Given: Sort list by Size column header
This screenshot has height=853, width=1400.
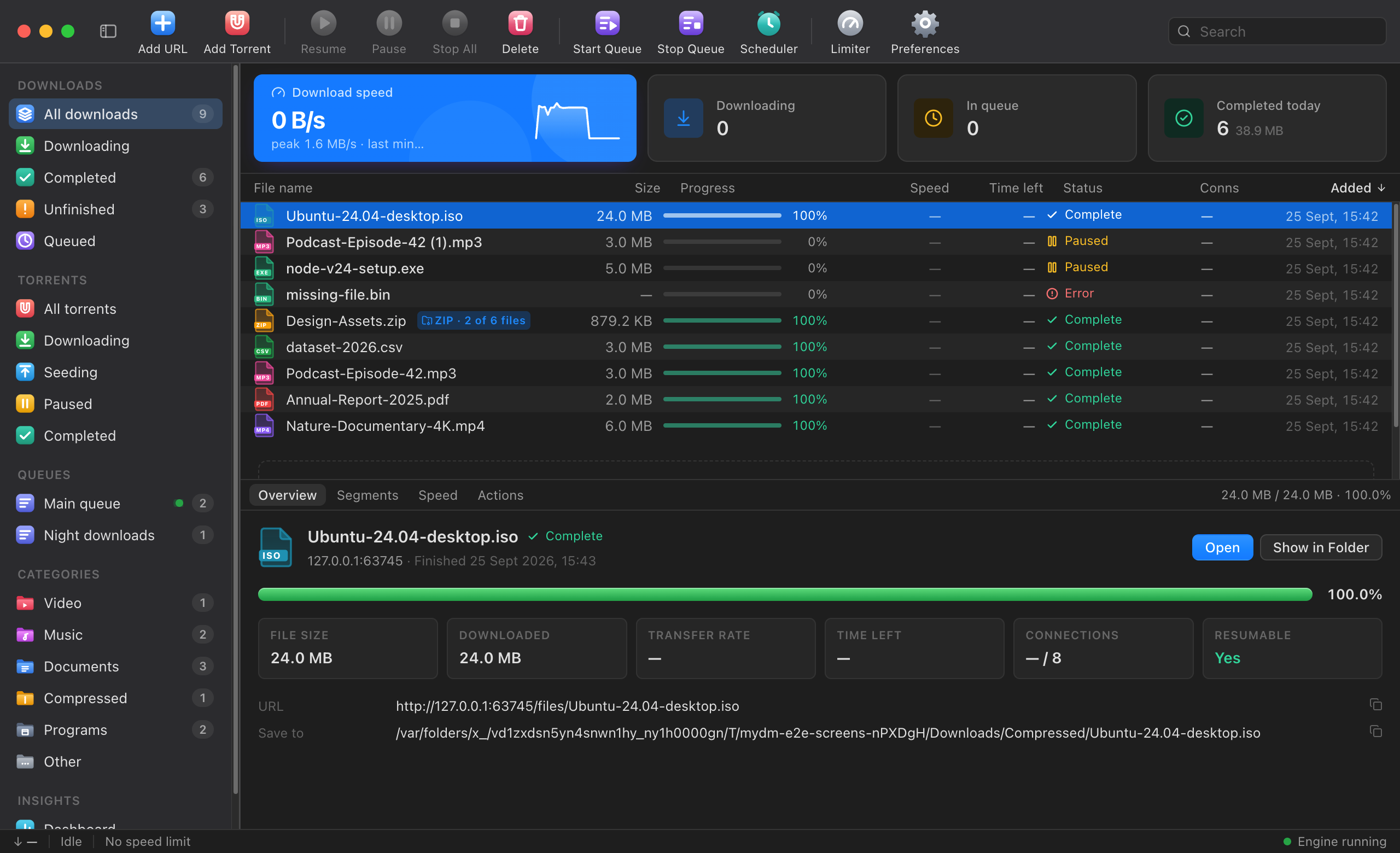Looking at the screenshot, I should [647, 188].
